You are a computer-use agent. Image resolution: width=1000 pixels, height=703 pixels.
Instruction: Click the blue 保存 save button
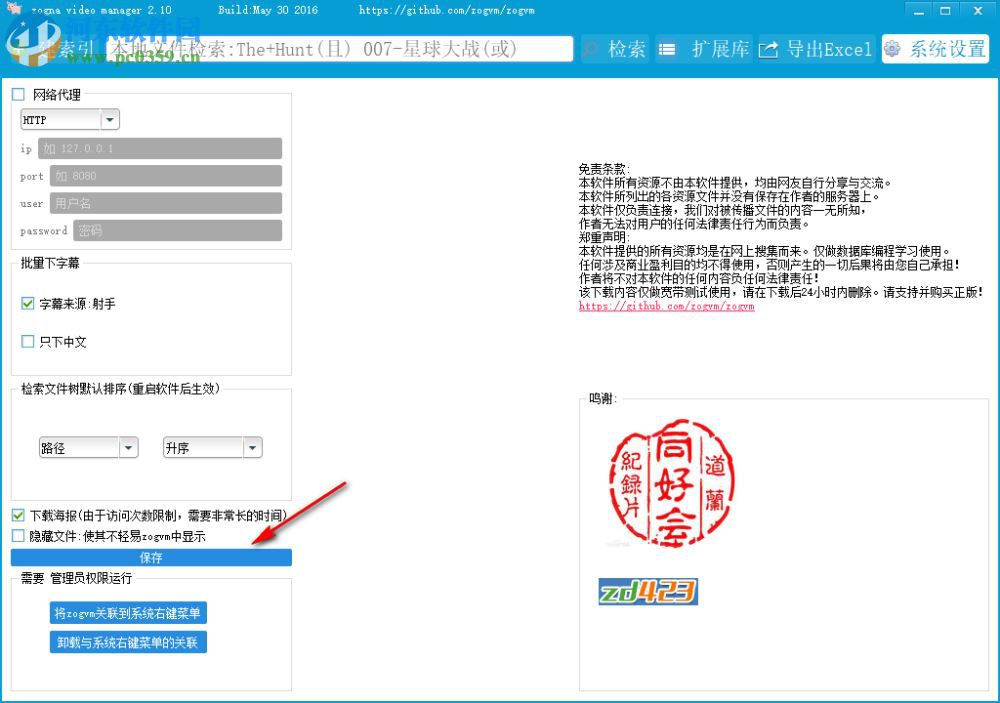152,558
